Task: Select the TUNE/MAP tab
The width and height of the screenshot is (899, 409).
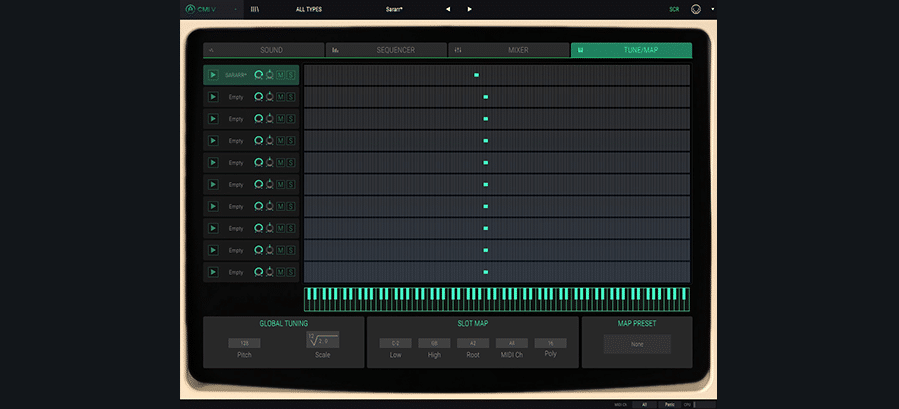Action: point(631,50)
